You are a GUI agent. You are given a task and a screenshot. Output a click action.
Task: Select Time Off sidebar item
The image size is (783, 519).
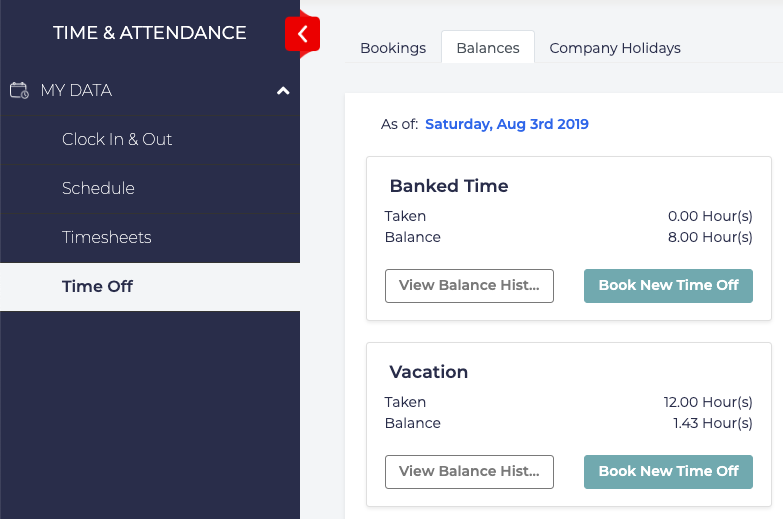pos(97,286)
